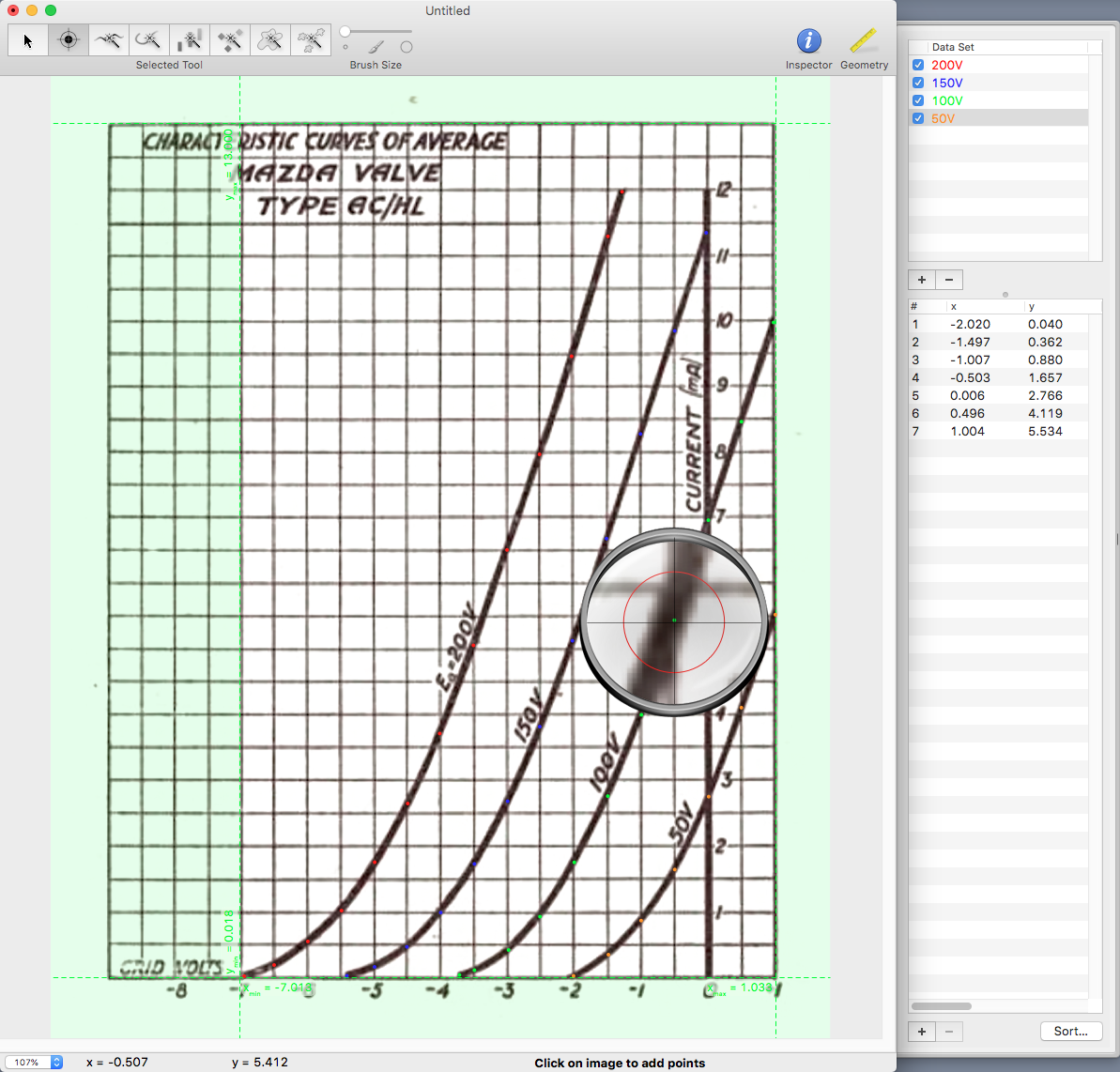
Task: Click the y value 0.040 cell
Action: pos(1045,324)
